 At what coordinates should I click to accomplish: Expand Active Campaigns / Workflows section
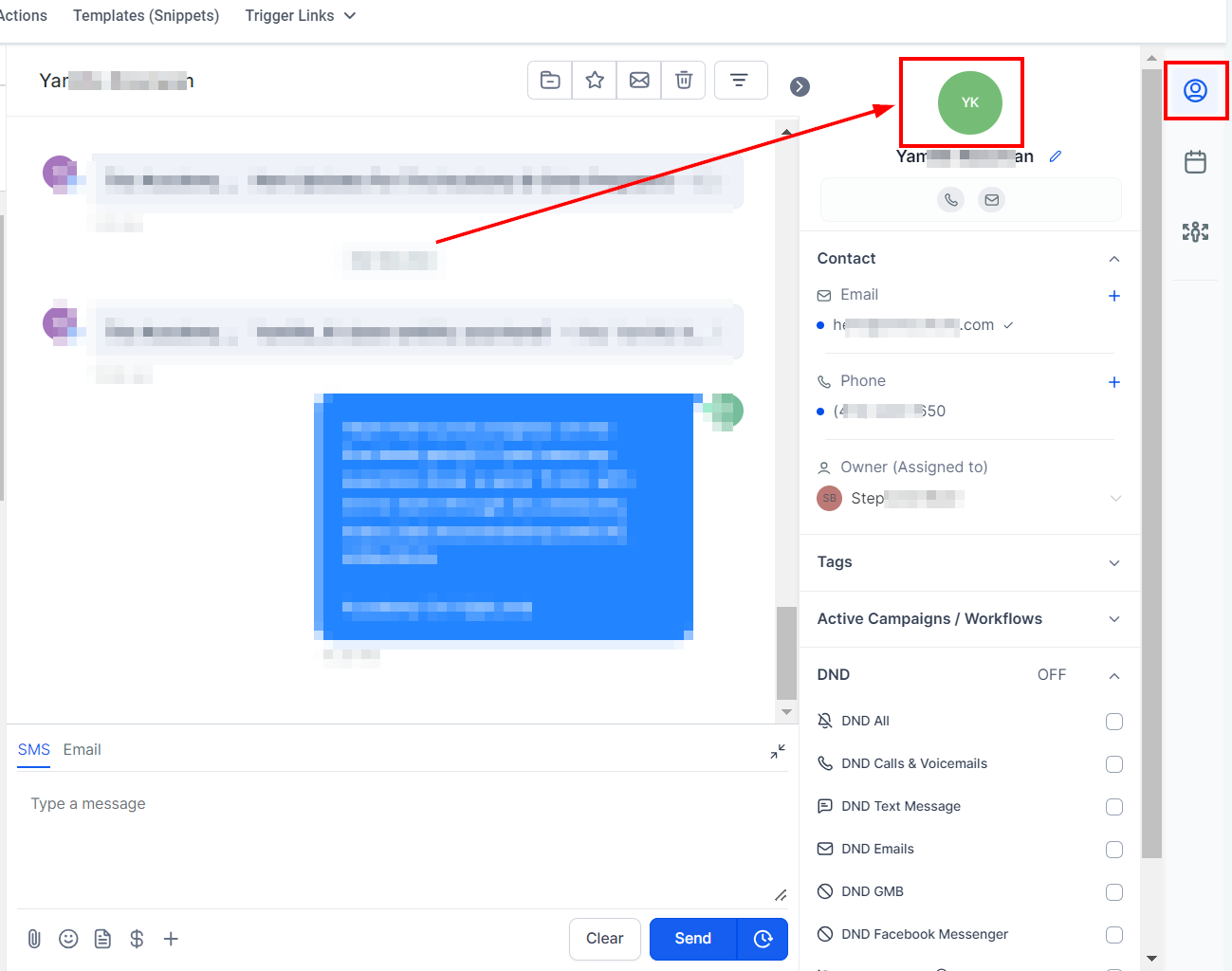click(x=1114, y=619)
